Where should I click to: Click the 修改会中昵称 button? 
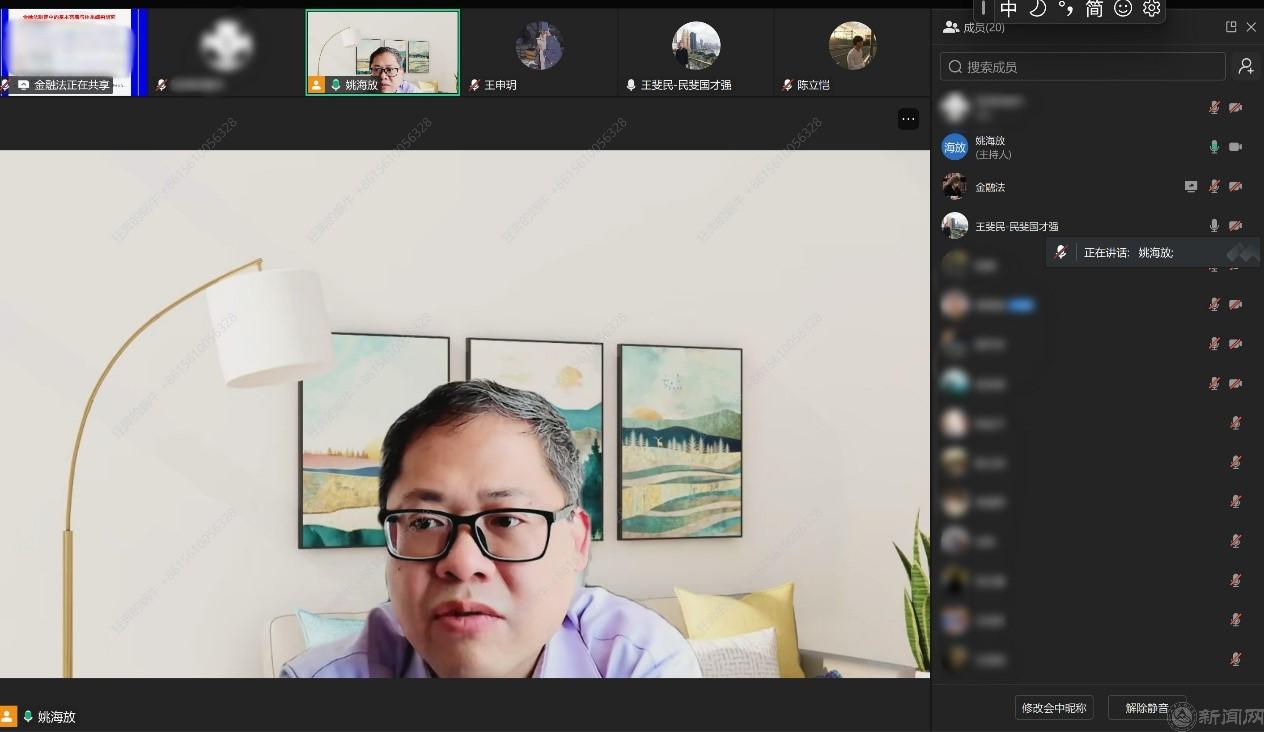(1053, 708)
